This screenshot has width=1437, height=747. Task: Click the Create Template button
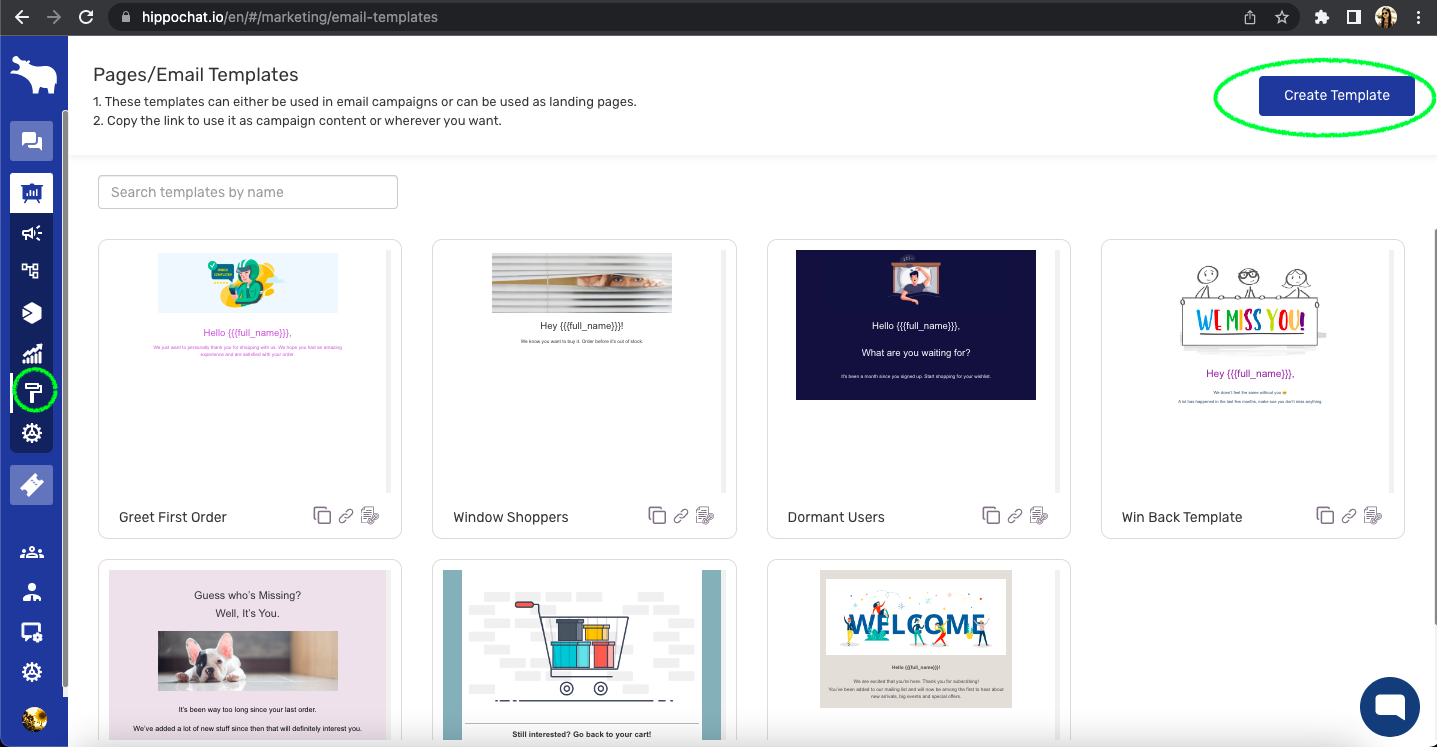coord(1336,95)
